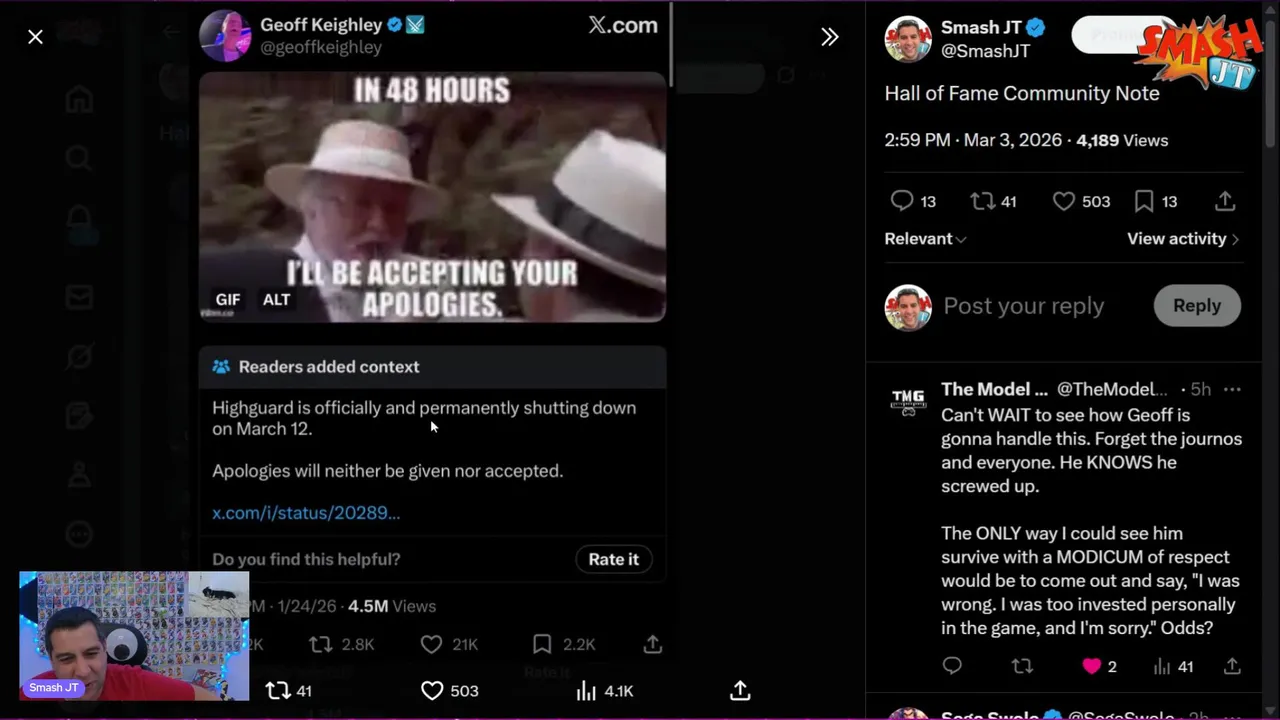Type in the Post your reply field
The width and height of the screenshot is (1280, 720).
click(x=1023, y=306)
